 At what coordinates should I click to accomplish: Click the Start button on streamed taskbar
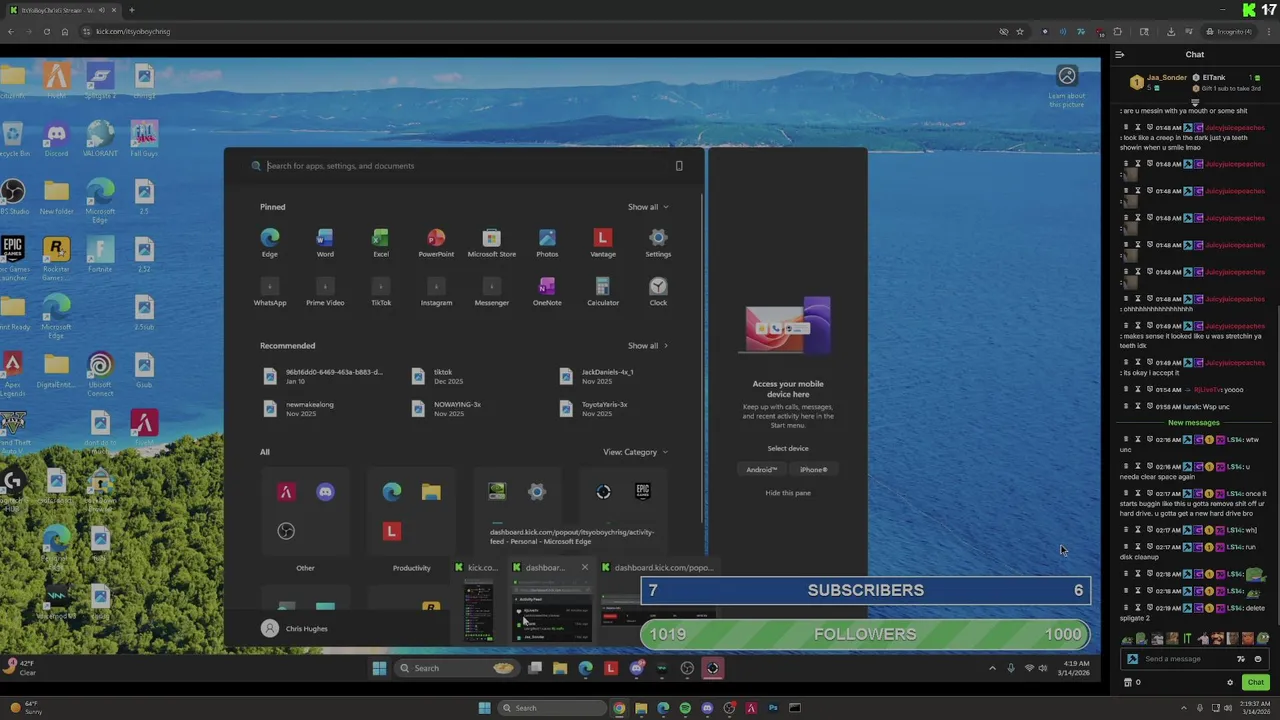click(379, 668)
